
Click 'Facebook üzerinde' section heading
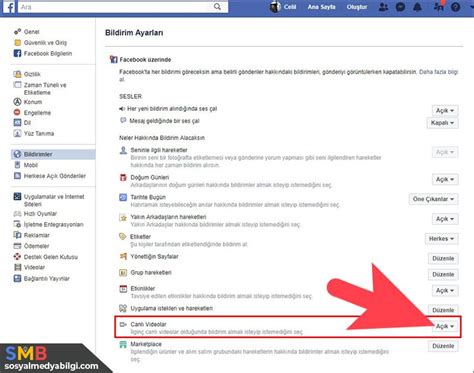[x=145, y=60]
